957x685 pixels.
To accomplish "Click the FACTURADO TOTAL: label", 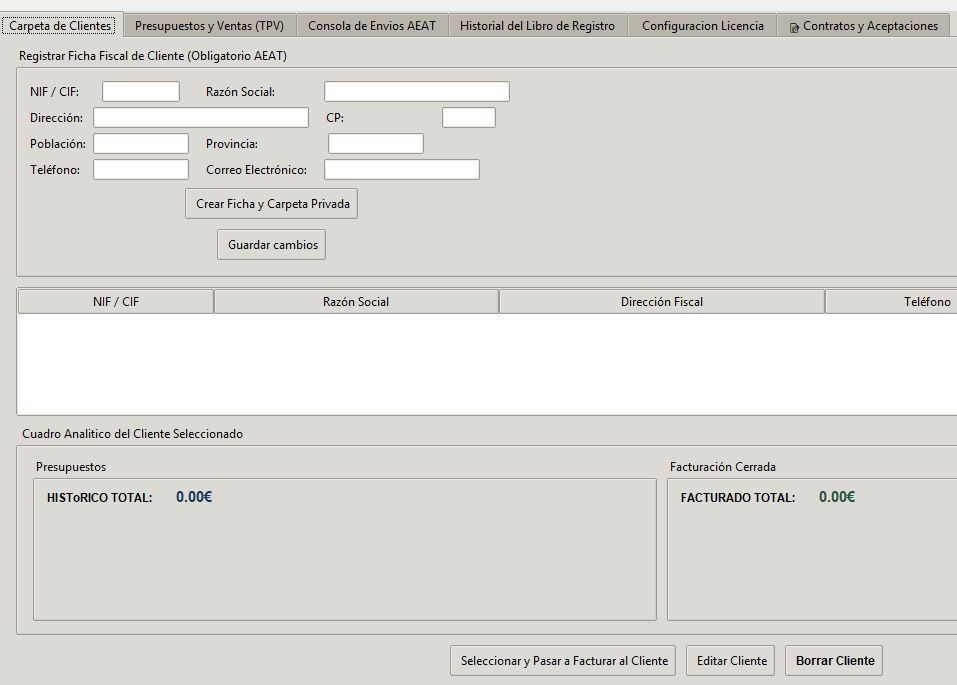I will (x=738, y=498).
